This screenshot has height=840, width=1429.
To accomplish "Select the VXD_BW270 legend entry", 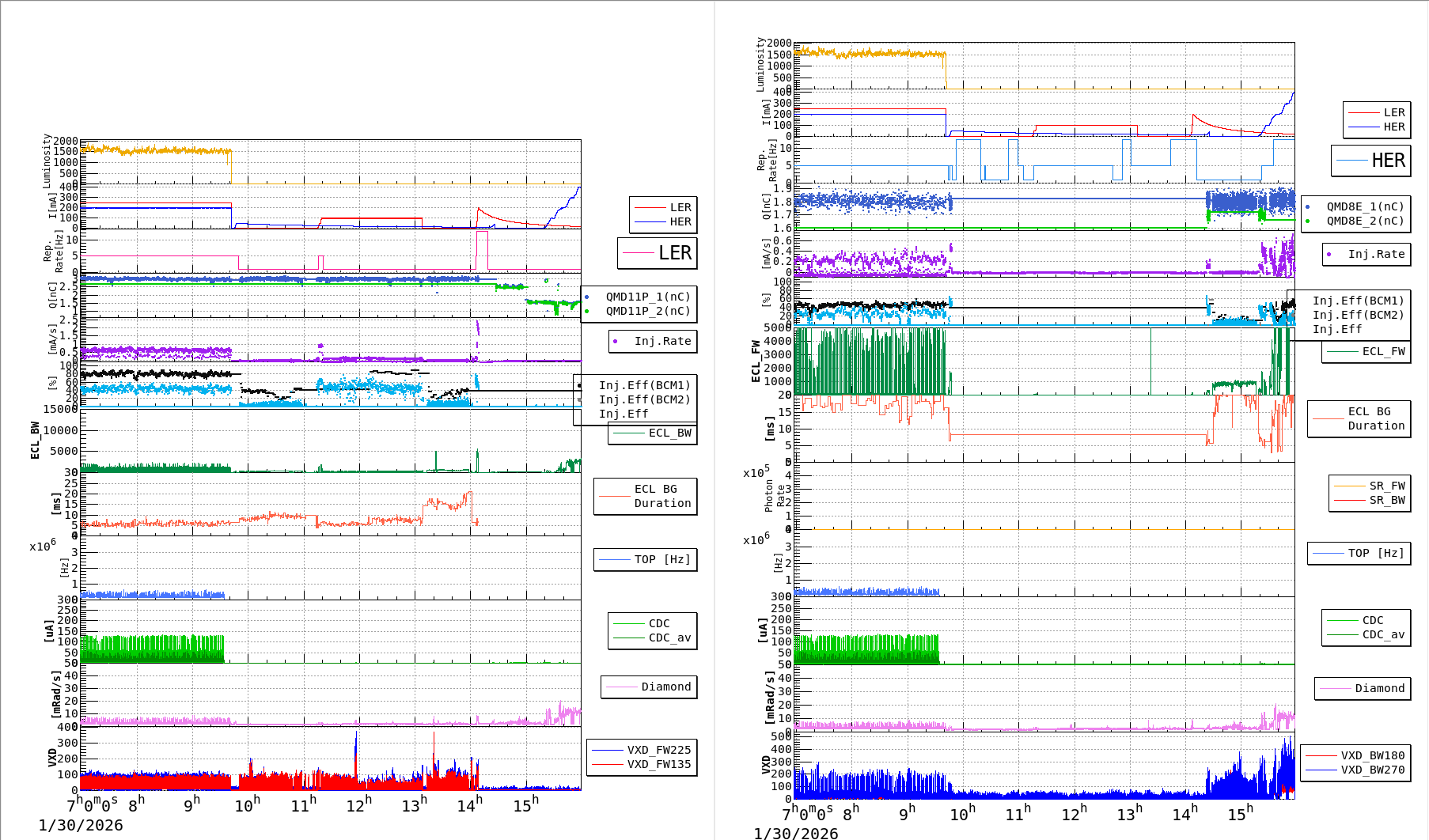I will pyautogui.click(x=1355, y=770).
